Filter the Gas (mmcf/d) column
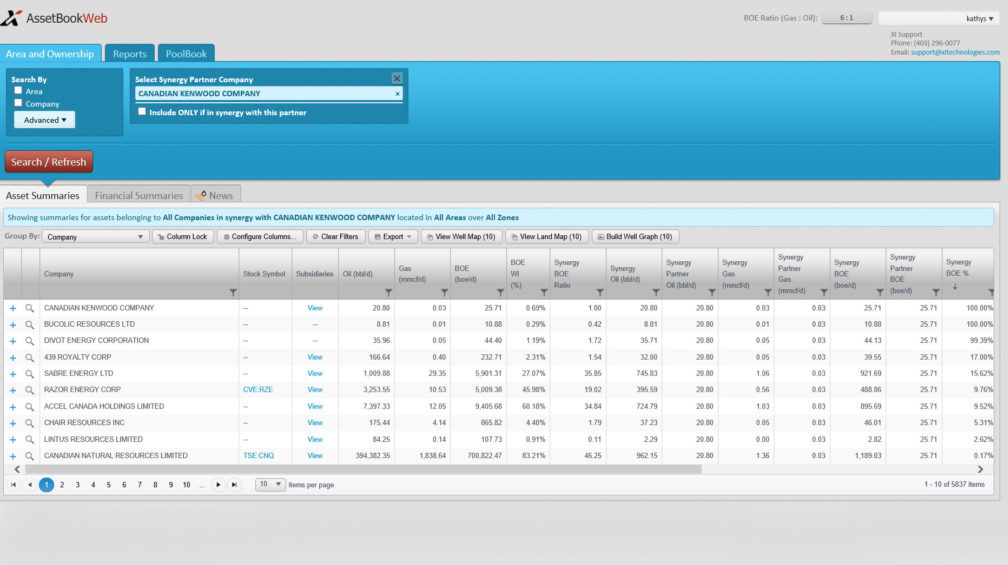The width and height of the screenshot is (1008, 565). [x=444, y=292]
